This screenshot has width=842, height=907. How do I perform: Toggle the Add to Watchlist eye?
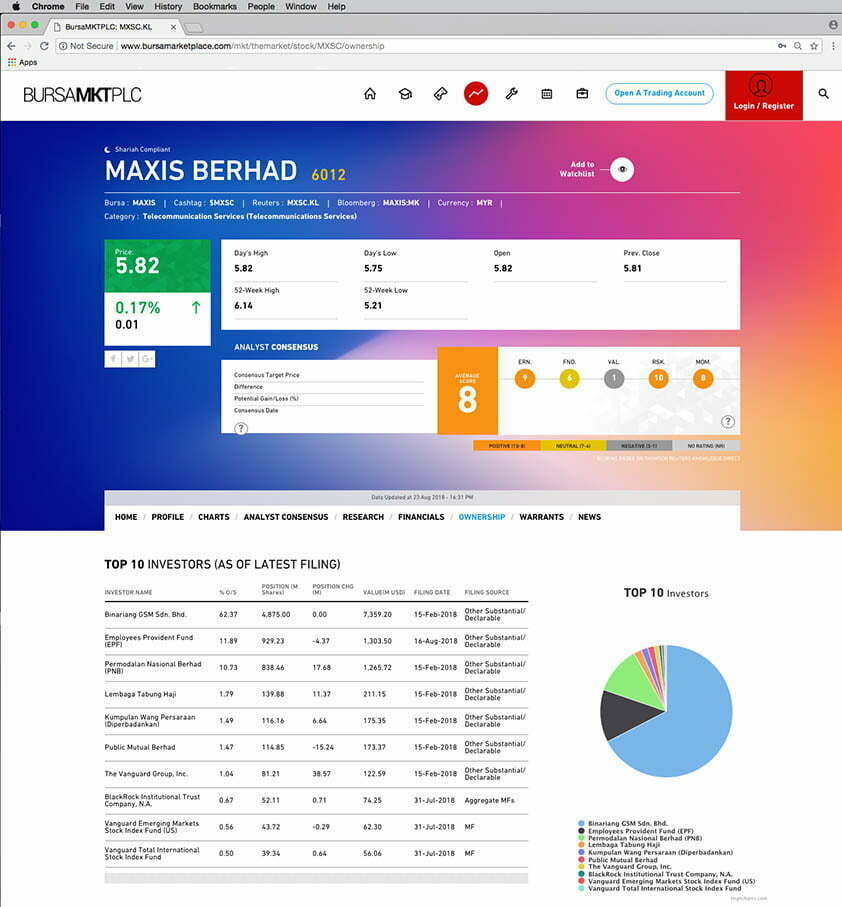(x=622, y=170)
